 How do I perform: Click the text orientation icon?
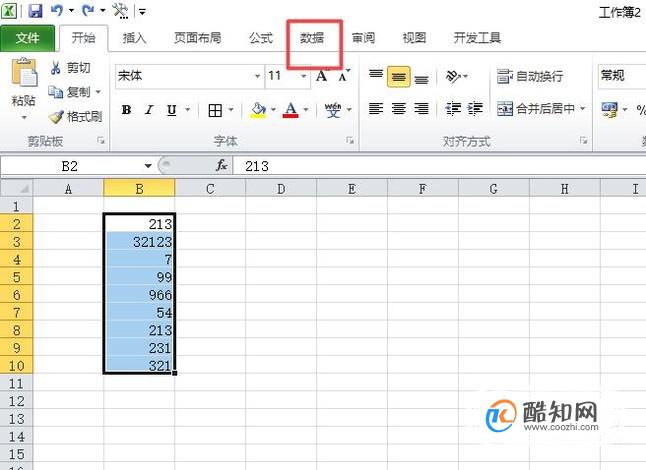pos(454,76)
